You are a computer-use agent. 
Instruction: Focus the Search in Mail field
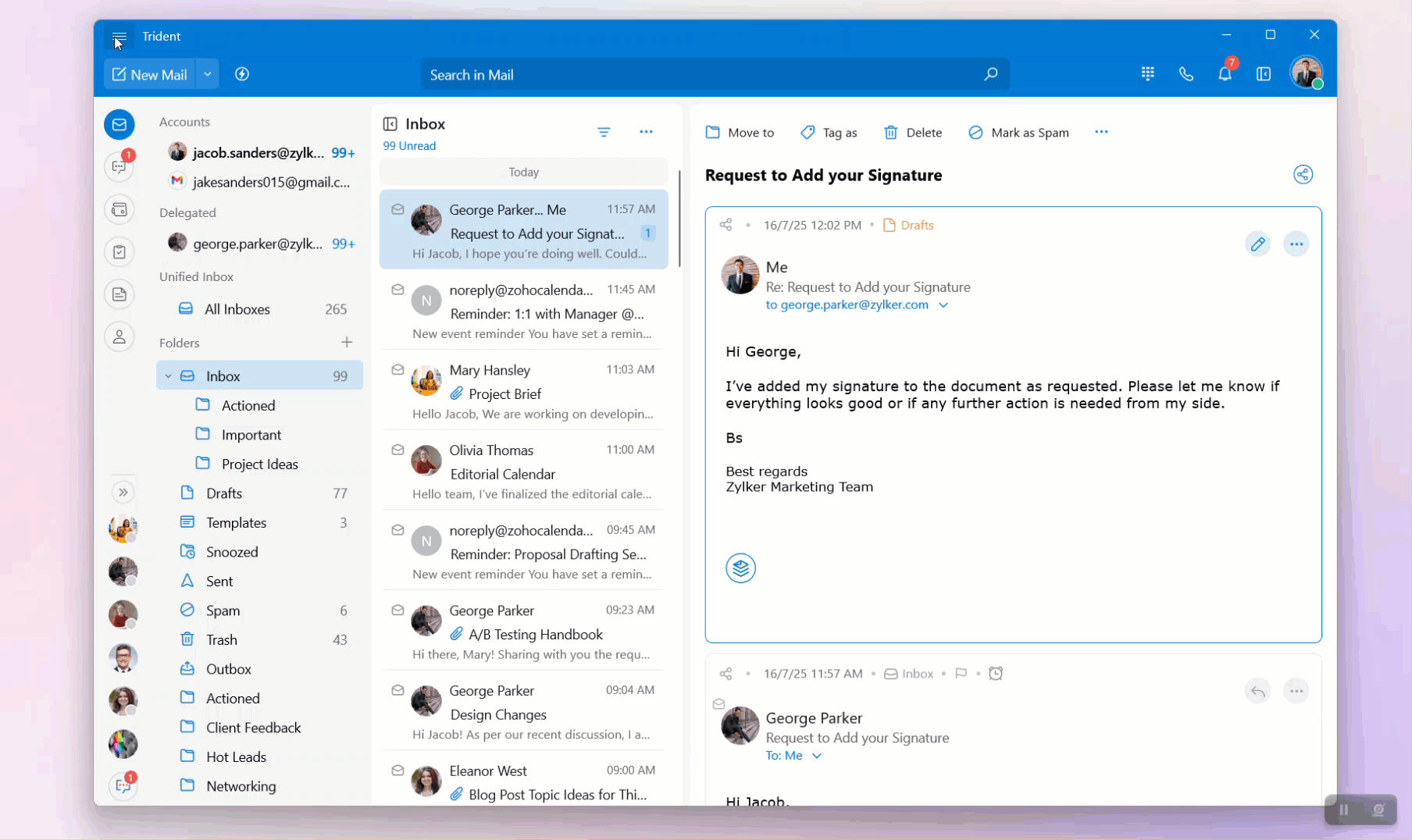[x=715, y=74]
